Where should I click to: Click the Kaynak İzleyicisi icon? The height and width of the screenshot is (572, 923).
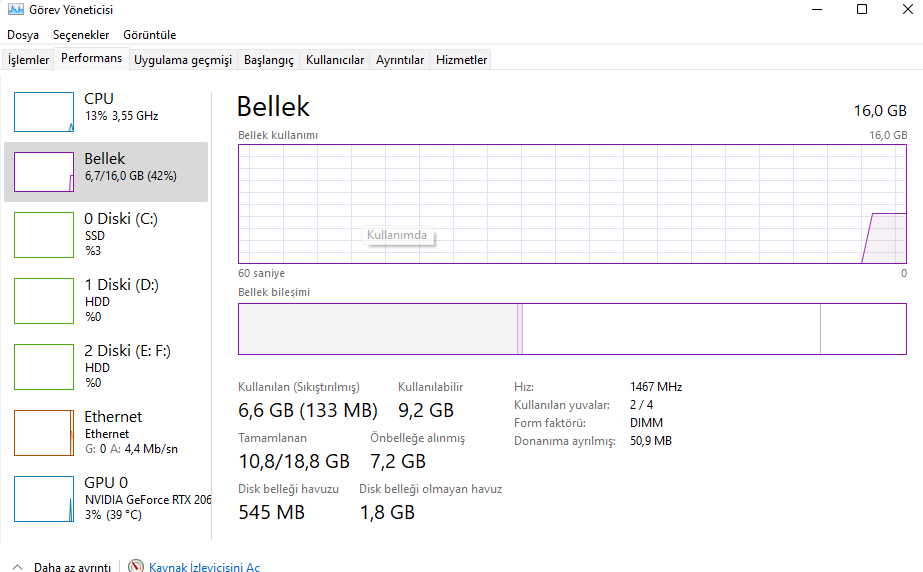click(136, 567)
